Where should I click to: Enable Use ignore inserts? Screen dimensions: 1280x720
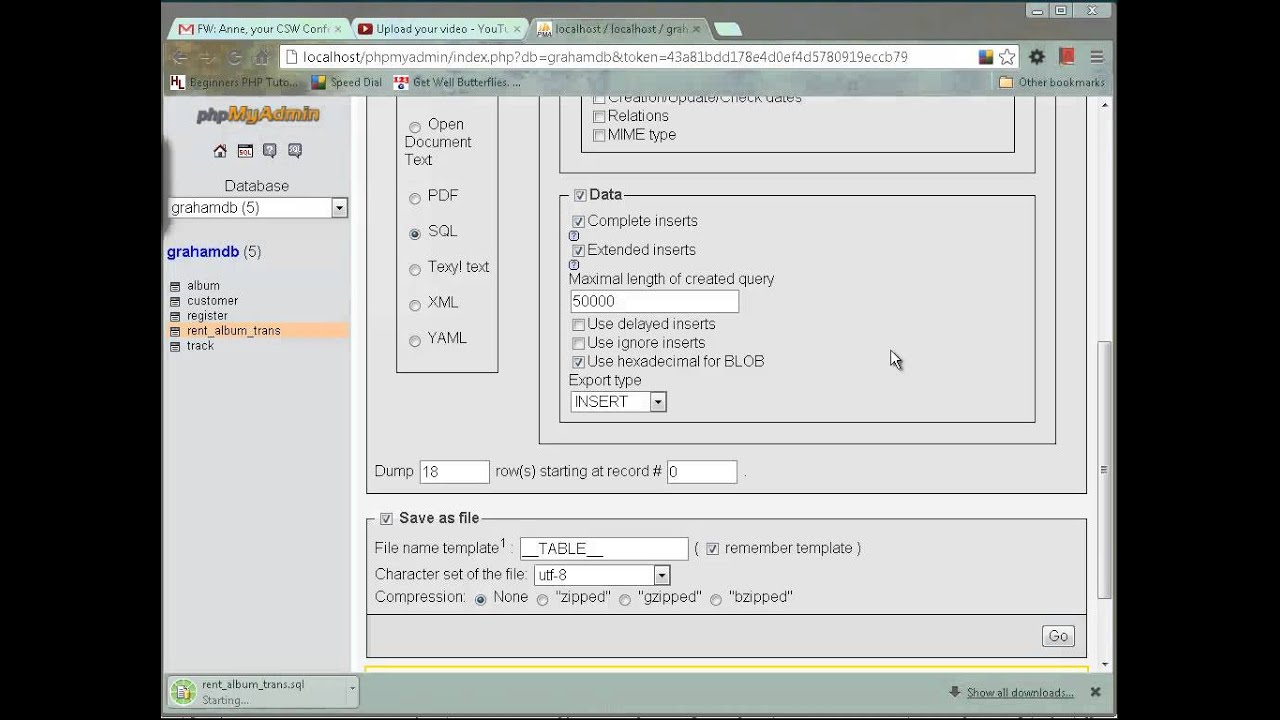point(578,344)
